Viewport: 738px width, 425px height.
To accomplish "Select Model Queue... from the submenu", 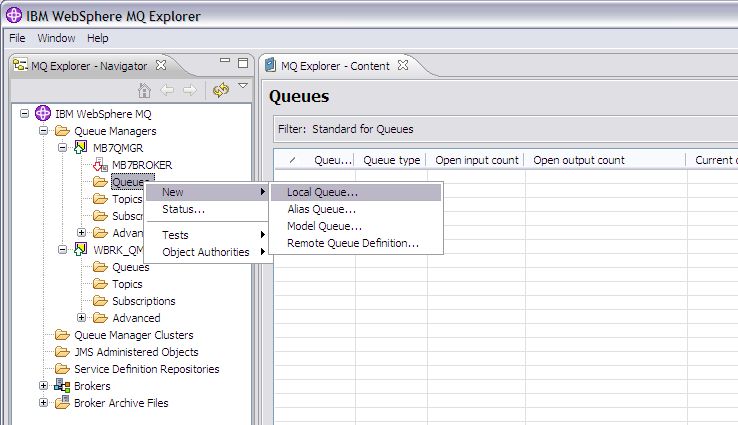I will [x=356, y=226].
